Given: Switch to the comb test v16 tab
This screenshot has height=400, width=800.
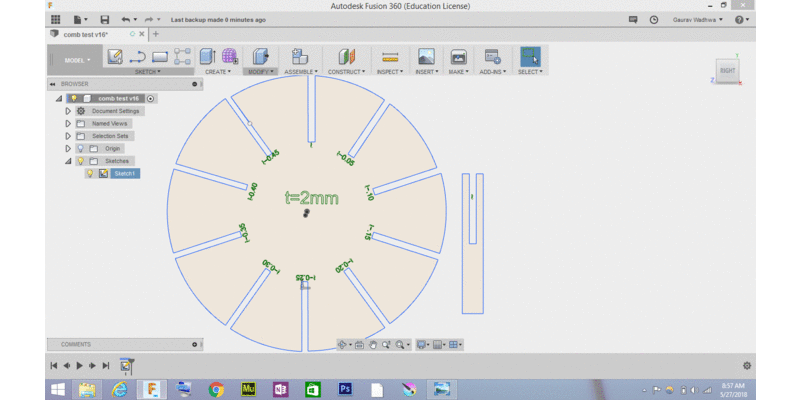Looking at the screenshot, I should pos(86,34).
